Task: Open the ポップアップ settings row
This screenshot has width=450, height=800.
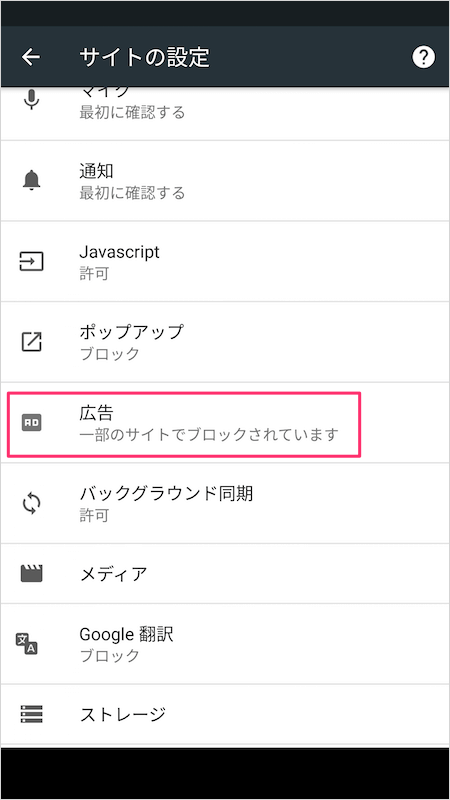Action: tap(225, 342)
